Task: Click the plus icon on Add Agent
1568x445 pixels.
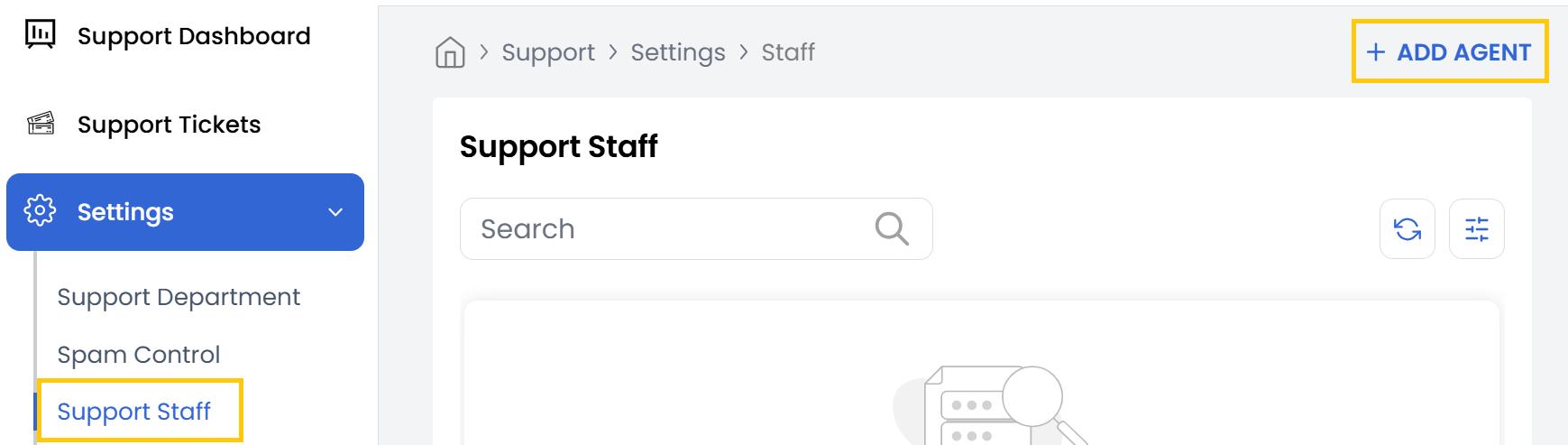Action: [1375, 52]
